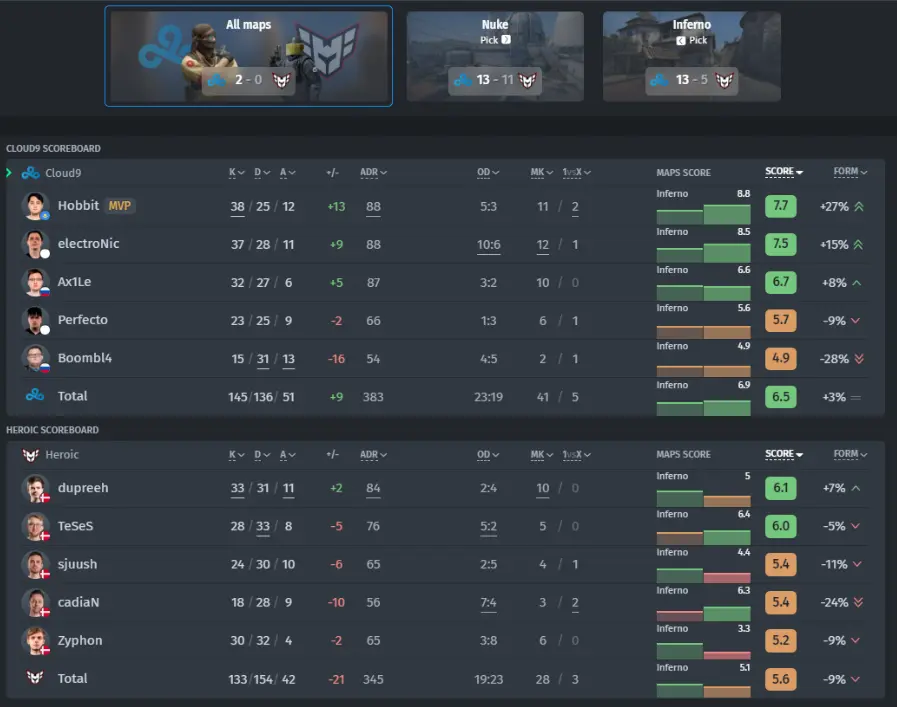Open sjuush's player avatar

coord(35,564)
